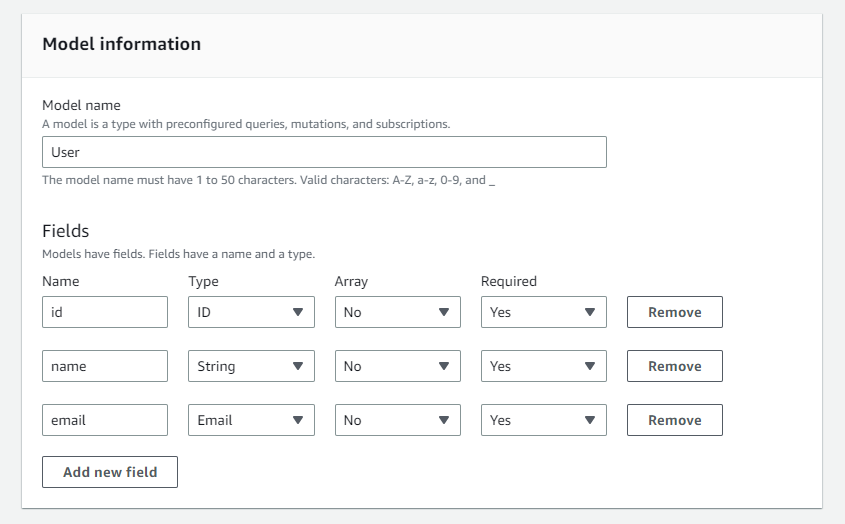845x524 pixels.
Task: Open the Array dropdown for name field
Action: pyautogui.click(x=398, y=366)
